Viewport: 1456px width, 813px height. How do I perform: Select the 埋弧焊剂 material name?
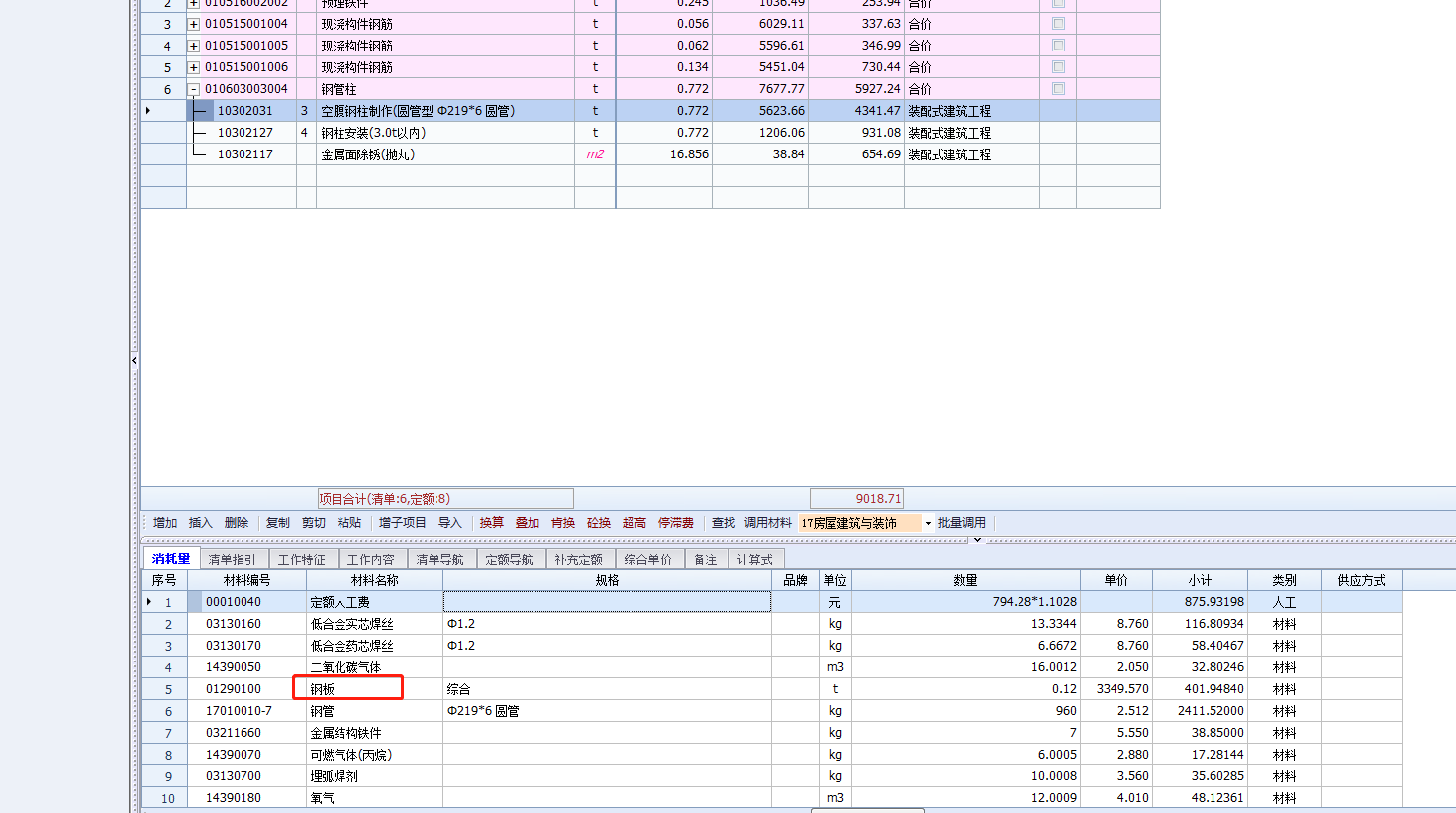(x=334, y=776)
